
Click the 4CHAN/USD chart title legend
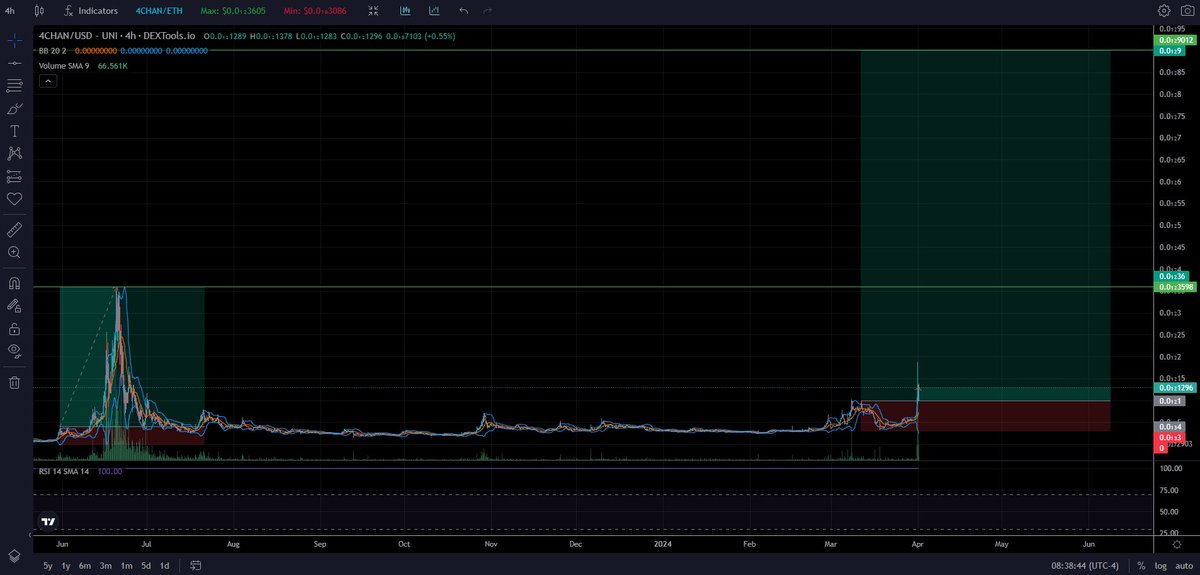pyautogui.click(x=116, y=36)
